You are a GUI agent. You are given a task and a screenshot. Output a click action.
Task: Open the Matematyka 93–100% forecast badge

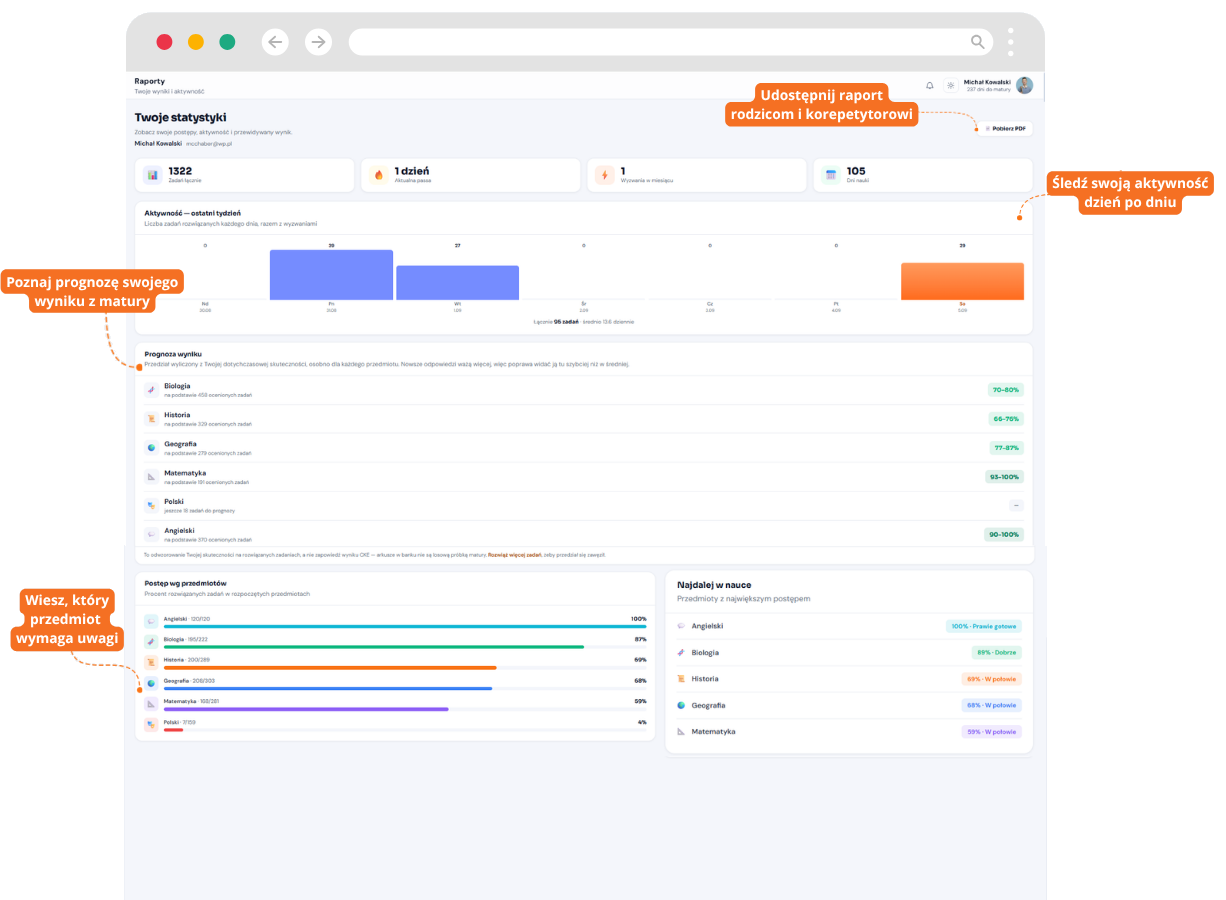tap(1004, 477)
